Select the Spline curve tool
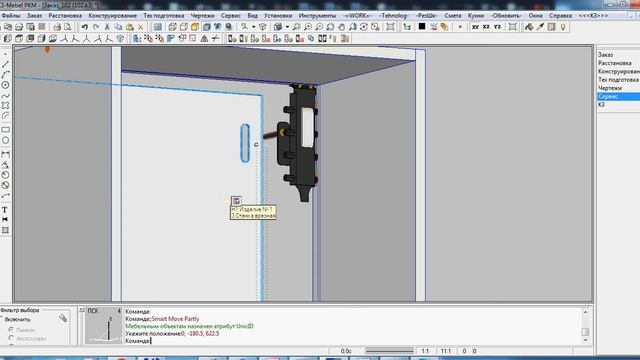 (x=5, y=96)
